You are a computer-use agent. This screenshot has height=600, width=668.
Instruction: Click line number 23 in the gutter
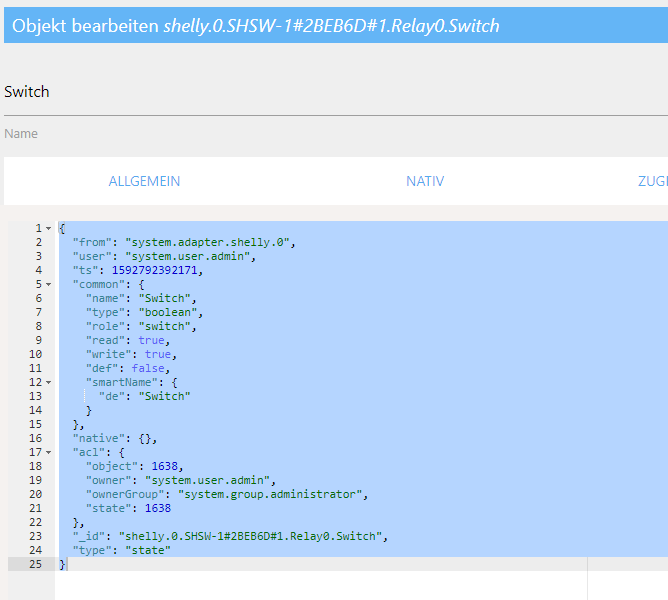click(x=35, y=536)
